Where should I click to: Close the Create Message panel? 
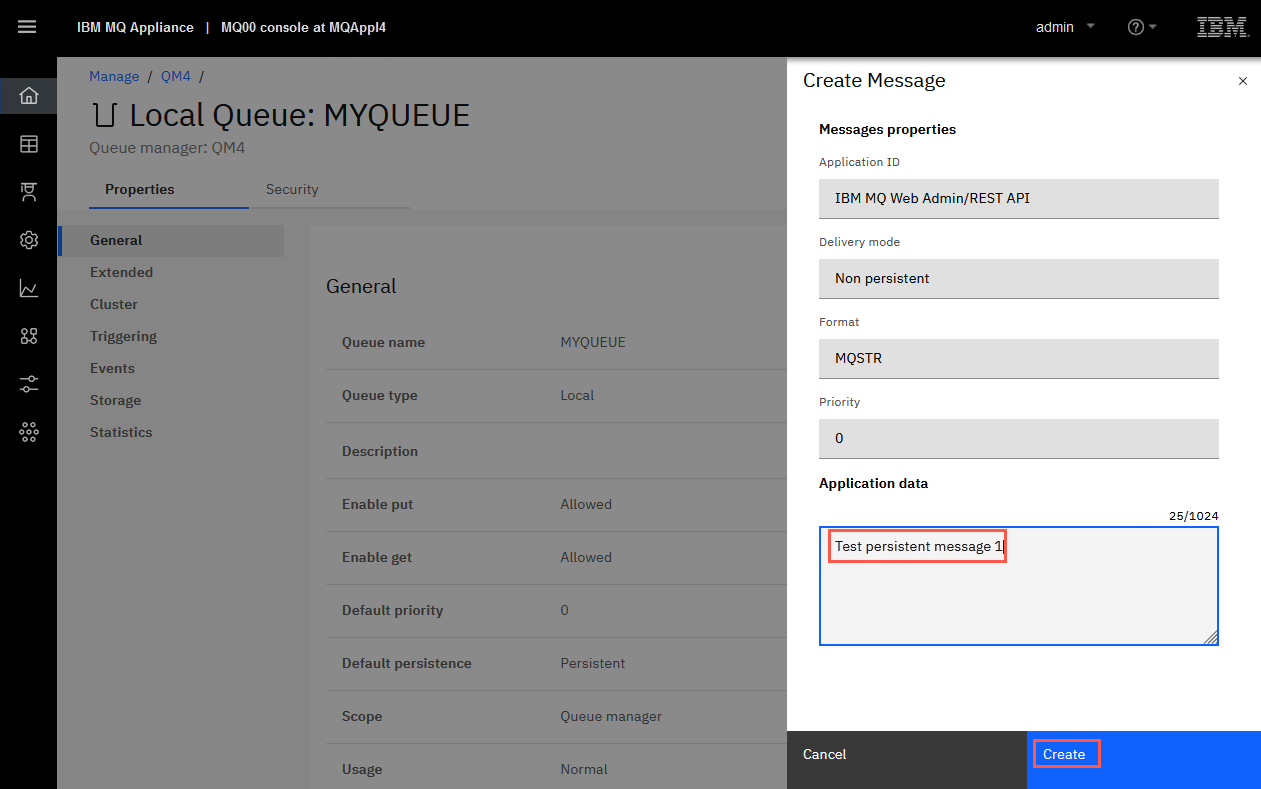(1243, 81)
